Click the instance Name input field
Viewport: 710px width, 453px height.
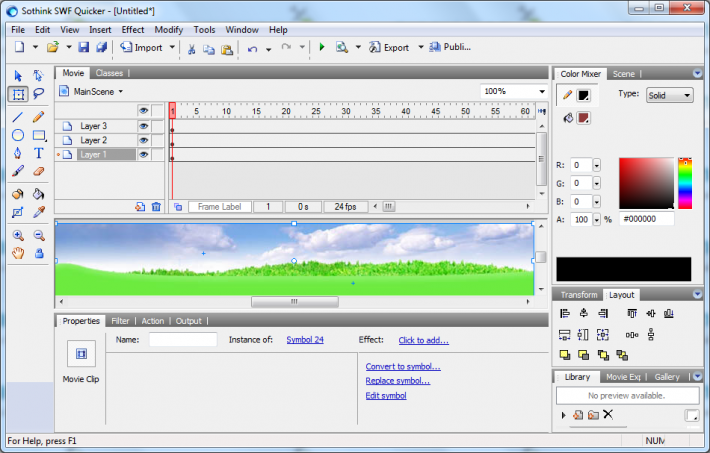[183, 340]
